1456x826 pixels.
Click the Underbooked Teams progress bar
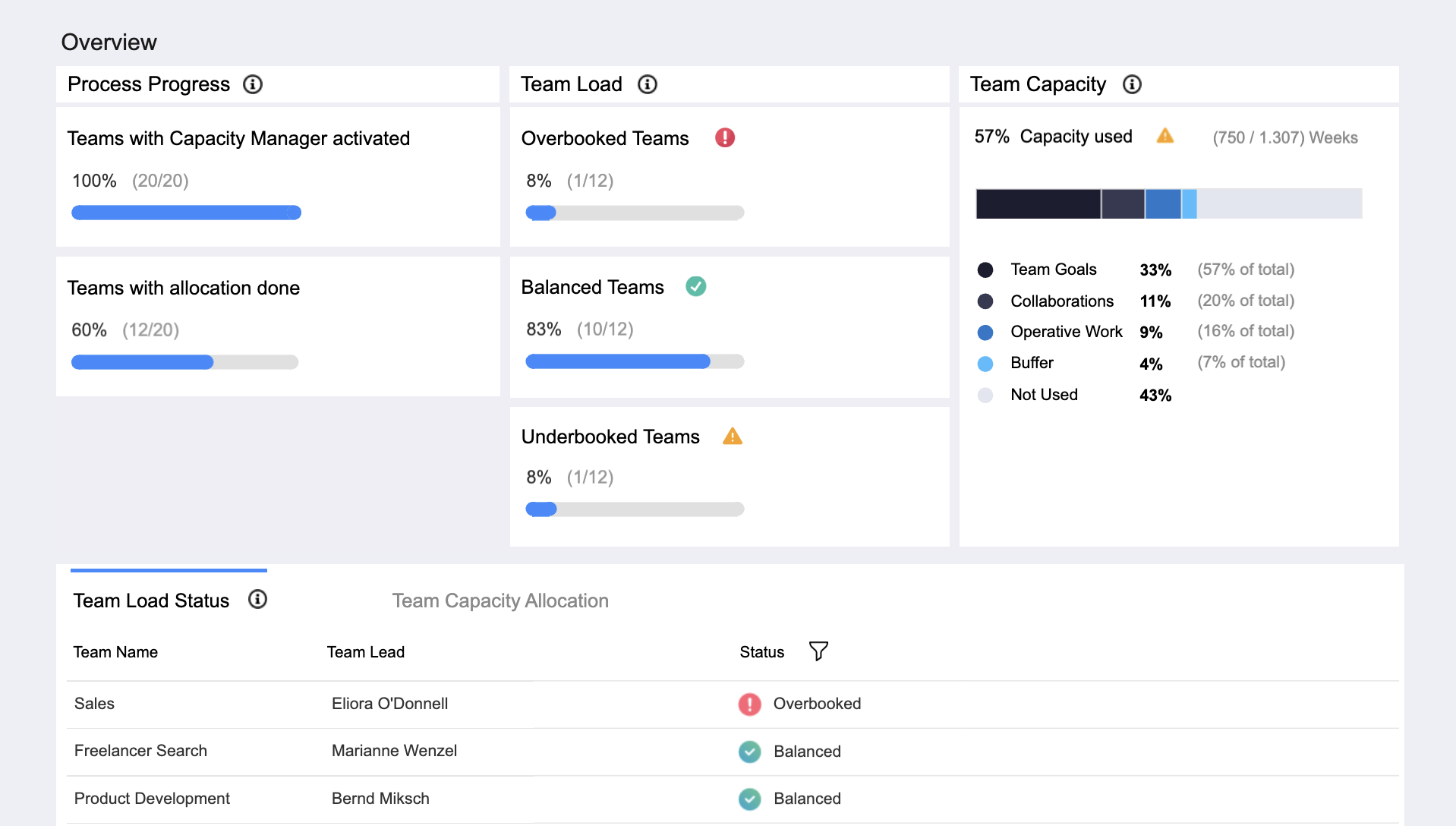point(635,509)
